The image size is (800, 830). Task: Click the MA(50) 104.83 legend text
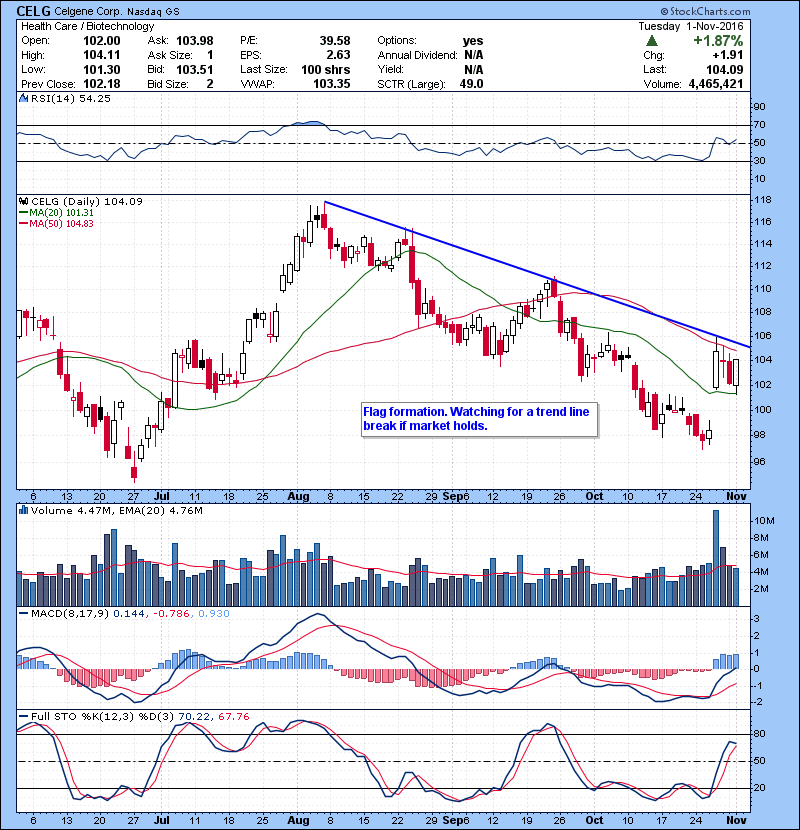[61, 223]
